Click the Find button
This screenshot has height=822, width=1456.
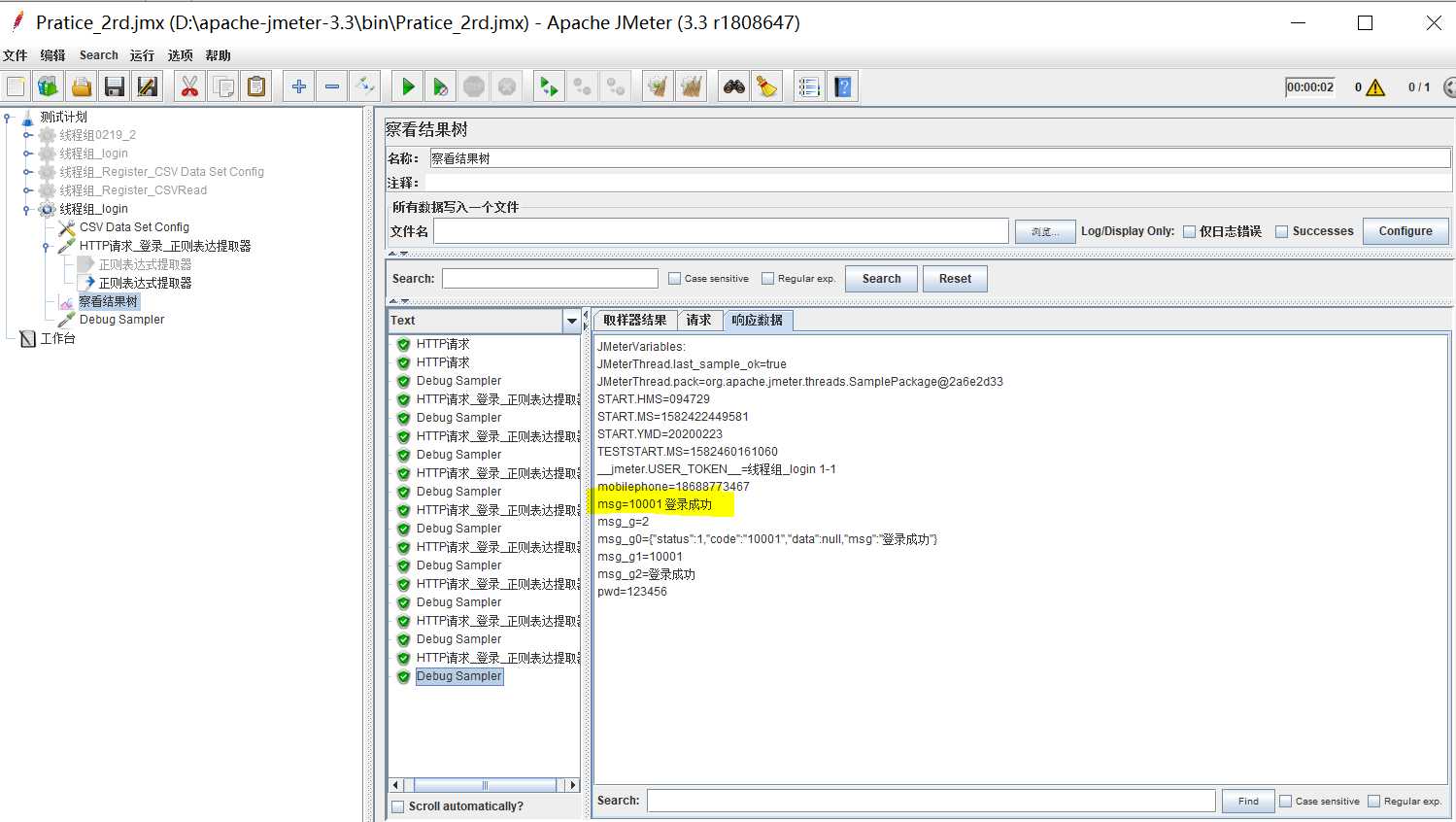[x=1248, y=802]
